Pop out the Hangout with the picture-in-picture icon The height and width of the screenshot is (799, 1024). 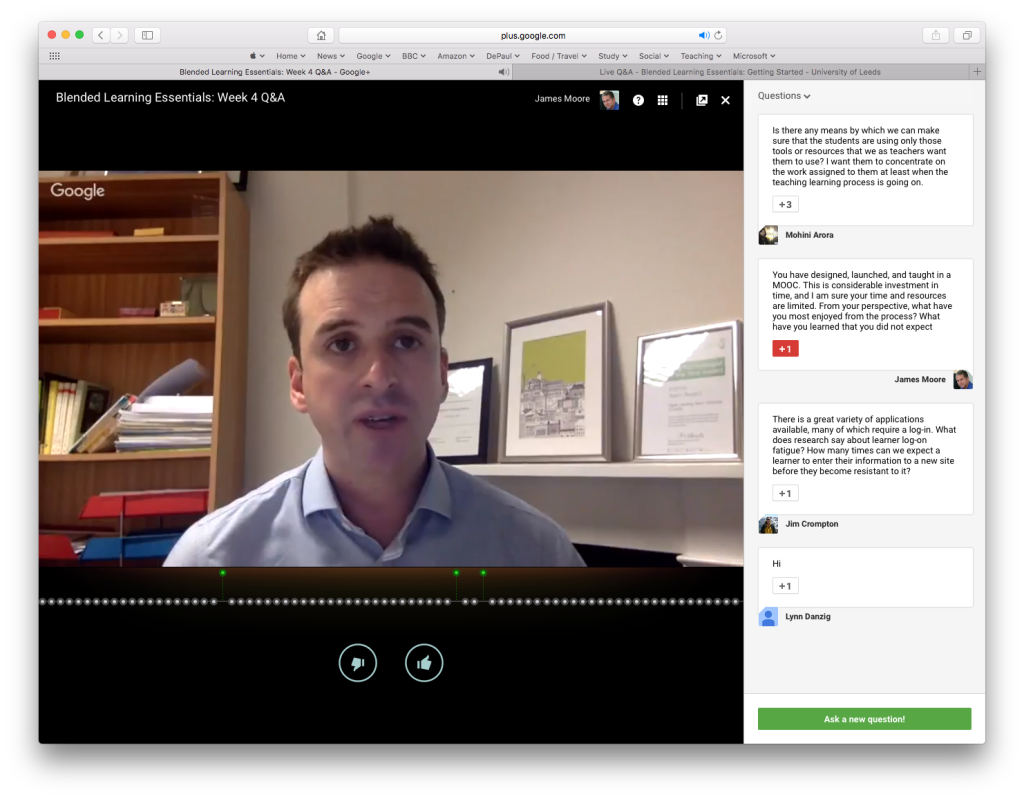point(701,100)
